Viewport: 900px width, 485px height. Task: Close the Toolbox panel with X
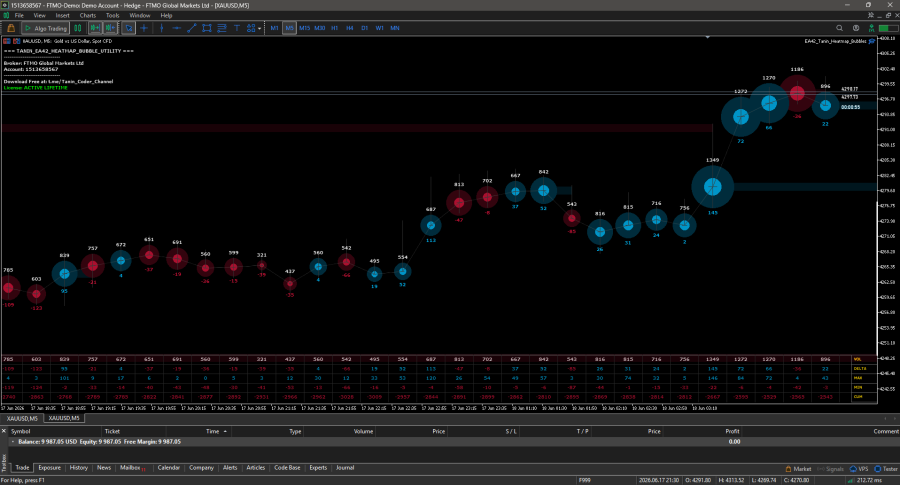tap(3, 431)
